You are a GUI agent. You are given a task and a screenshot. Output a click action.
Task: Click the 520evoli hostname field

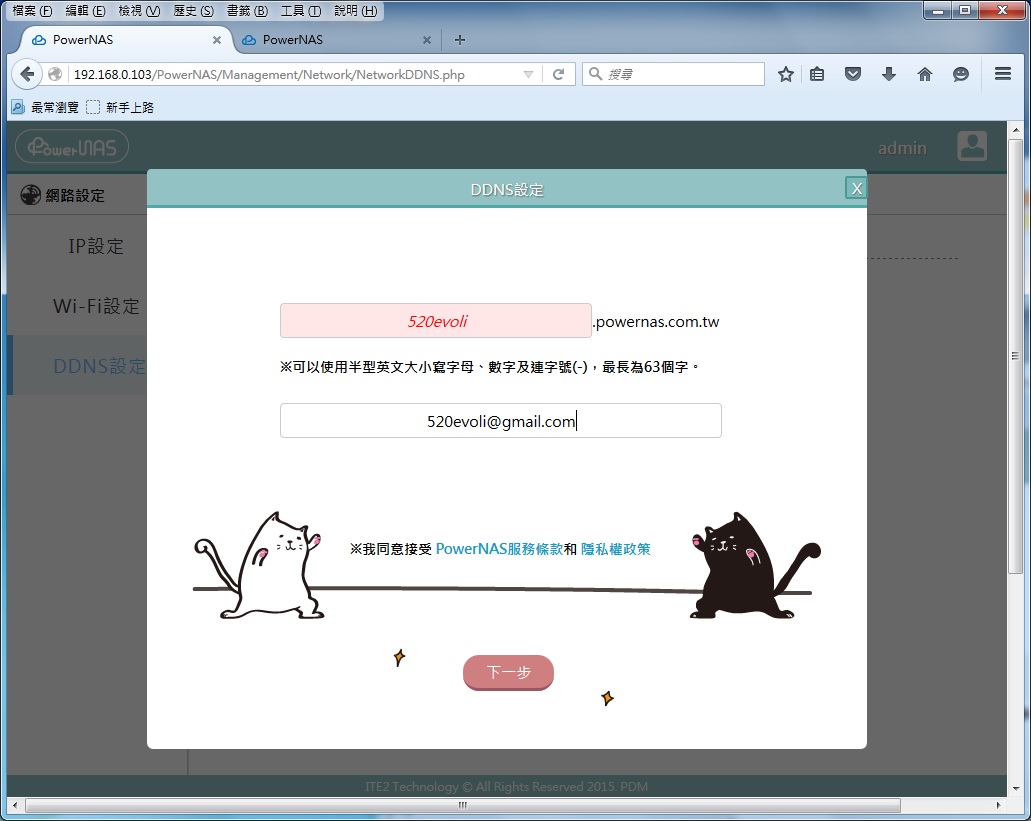click(x=436, y=321)
